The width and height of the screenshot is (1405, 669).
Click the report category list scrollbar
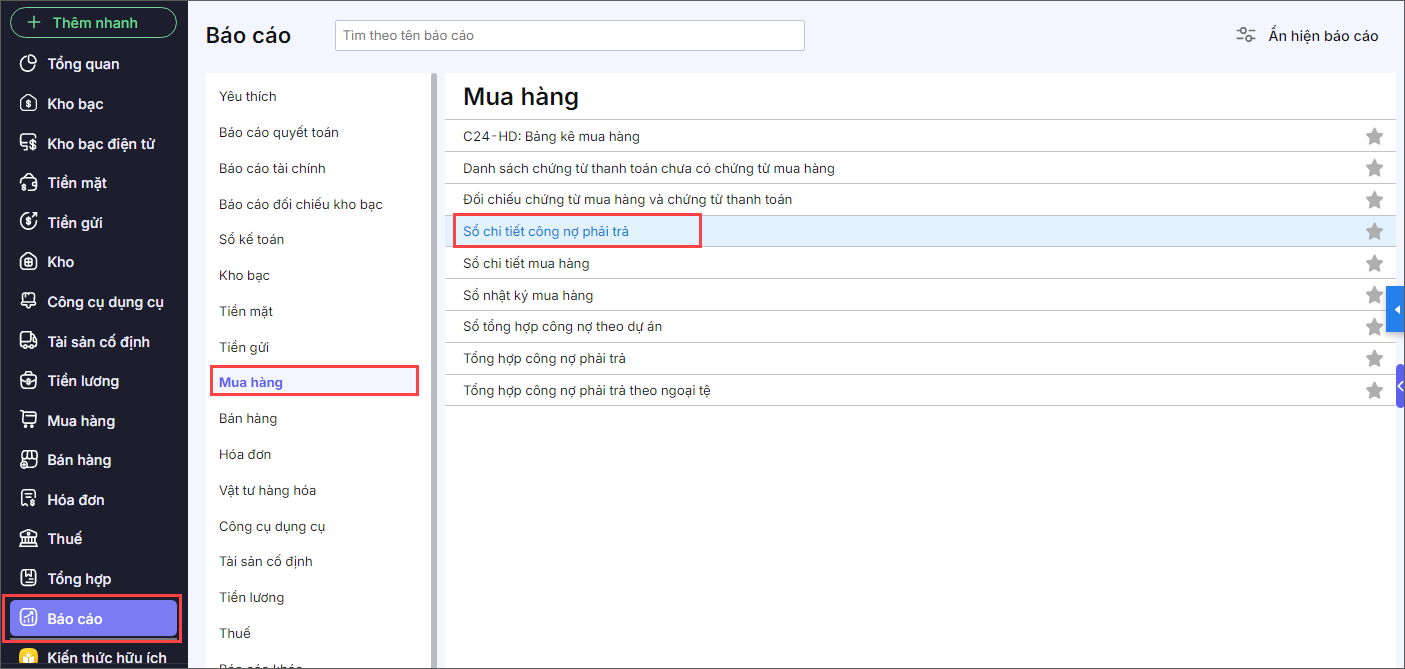[434, 370]
